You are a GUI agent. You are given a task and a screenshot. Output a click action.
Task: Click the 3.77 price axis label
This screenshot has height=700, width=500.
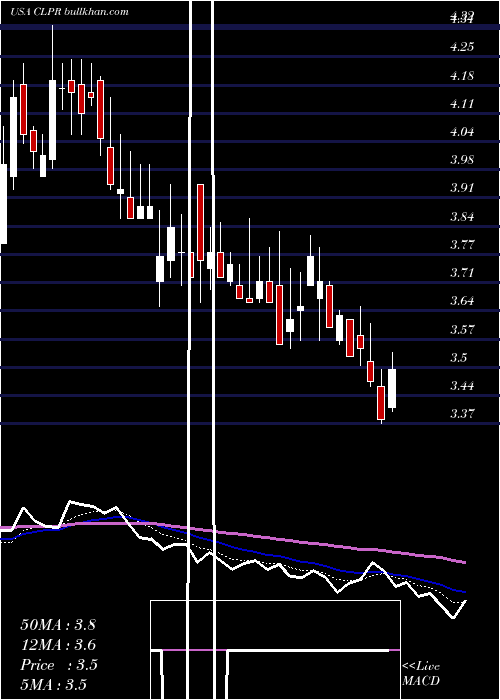click(462, 245)
